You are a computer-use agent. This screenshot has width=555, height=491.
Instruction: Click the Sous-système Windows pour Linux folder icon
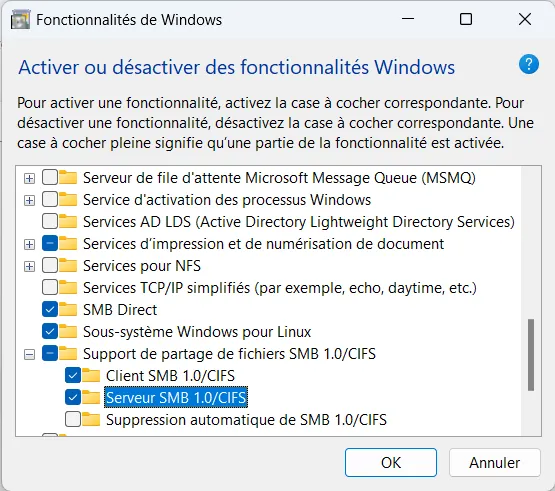pos(68,331)
